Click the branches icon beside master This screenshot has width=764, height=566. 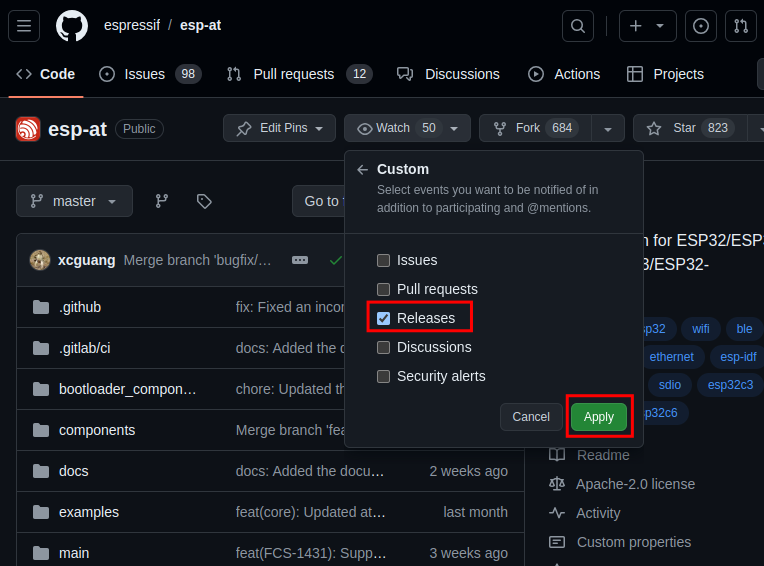(161, 201)
